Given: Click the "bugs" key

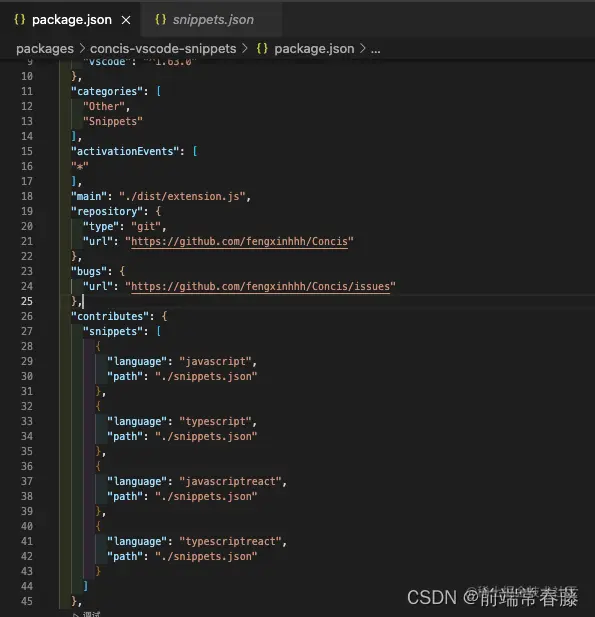Looking at the screenshot, I should tap(89, 271).
